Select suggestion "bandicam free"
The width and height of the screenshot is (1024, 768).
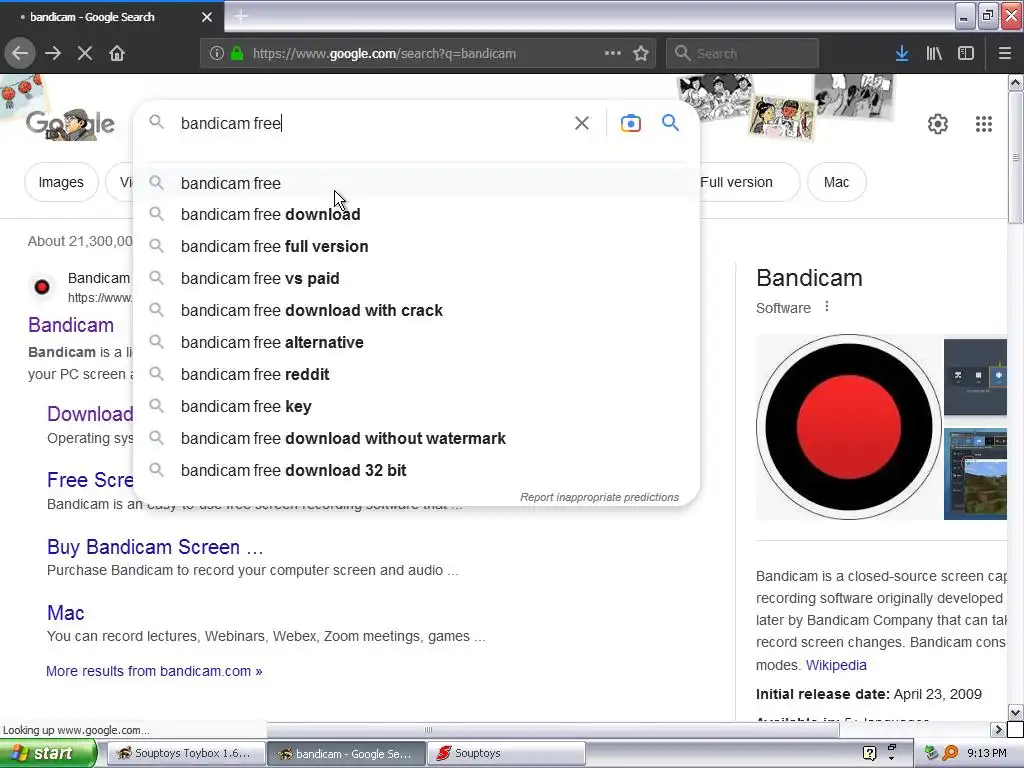pos(416,184)
